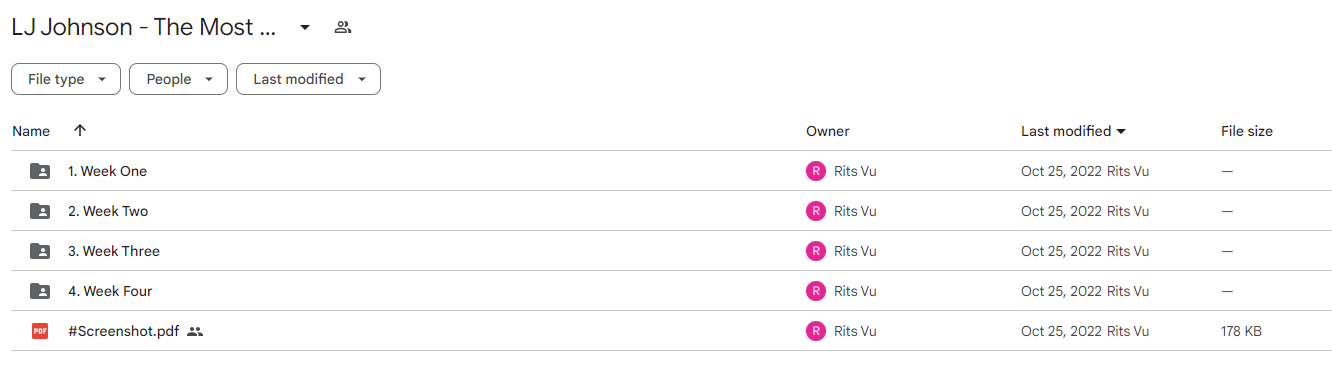Click the Week Two shared folder icon
Viewport: 1332px width, 374px height.
coord(40,211)
